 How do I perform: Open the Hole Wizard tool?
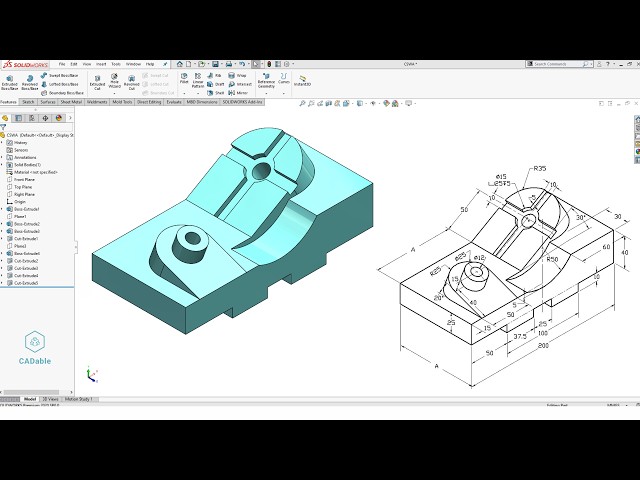(114, 81)
